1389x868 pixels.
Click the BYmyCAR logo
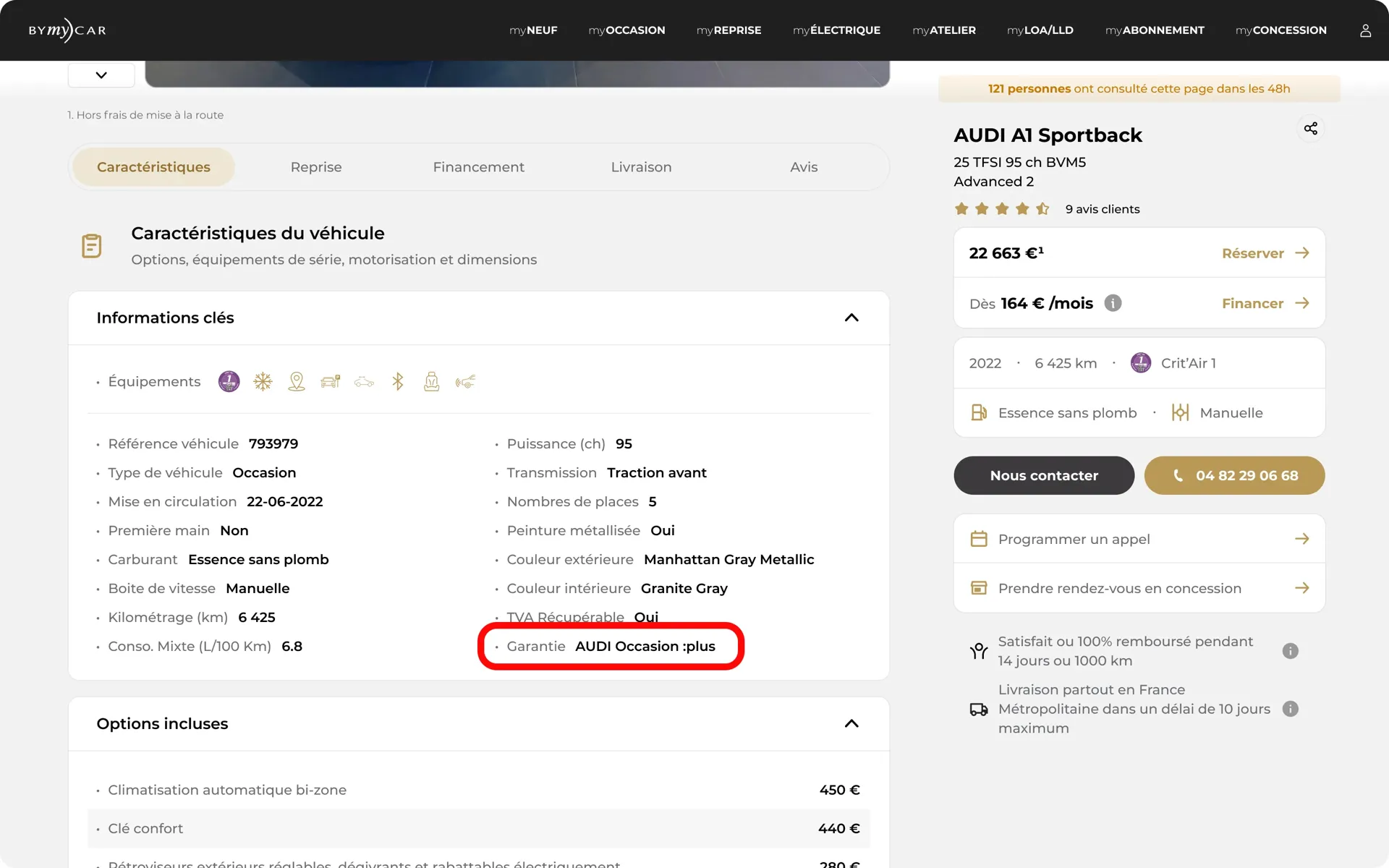[67, 30]
